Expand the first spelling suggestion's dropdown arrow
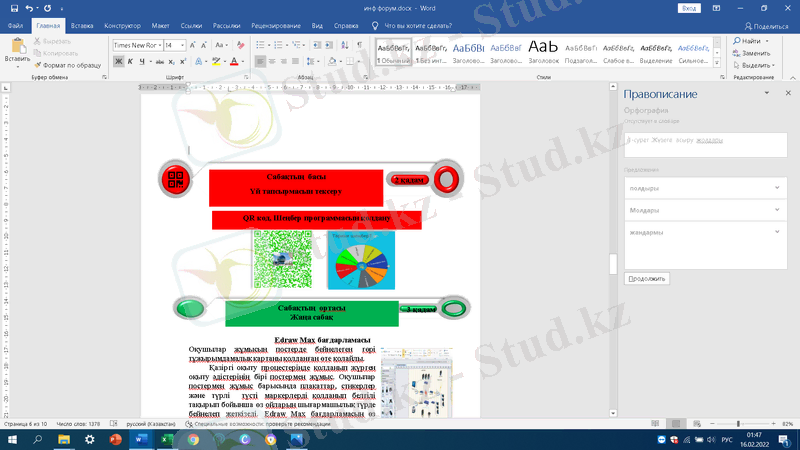This screenshot has width=800, height=450. pos(777,188)
